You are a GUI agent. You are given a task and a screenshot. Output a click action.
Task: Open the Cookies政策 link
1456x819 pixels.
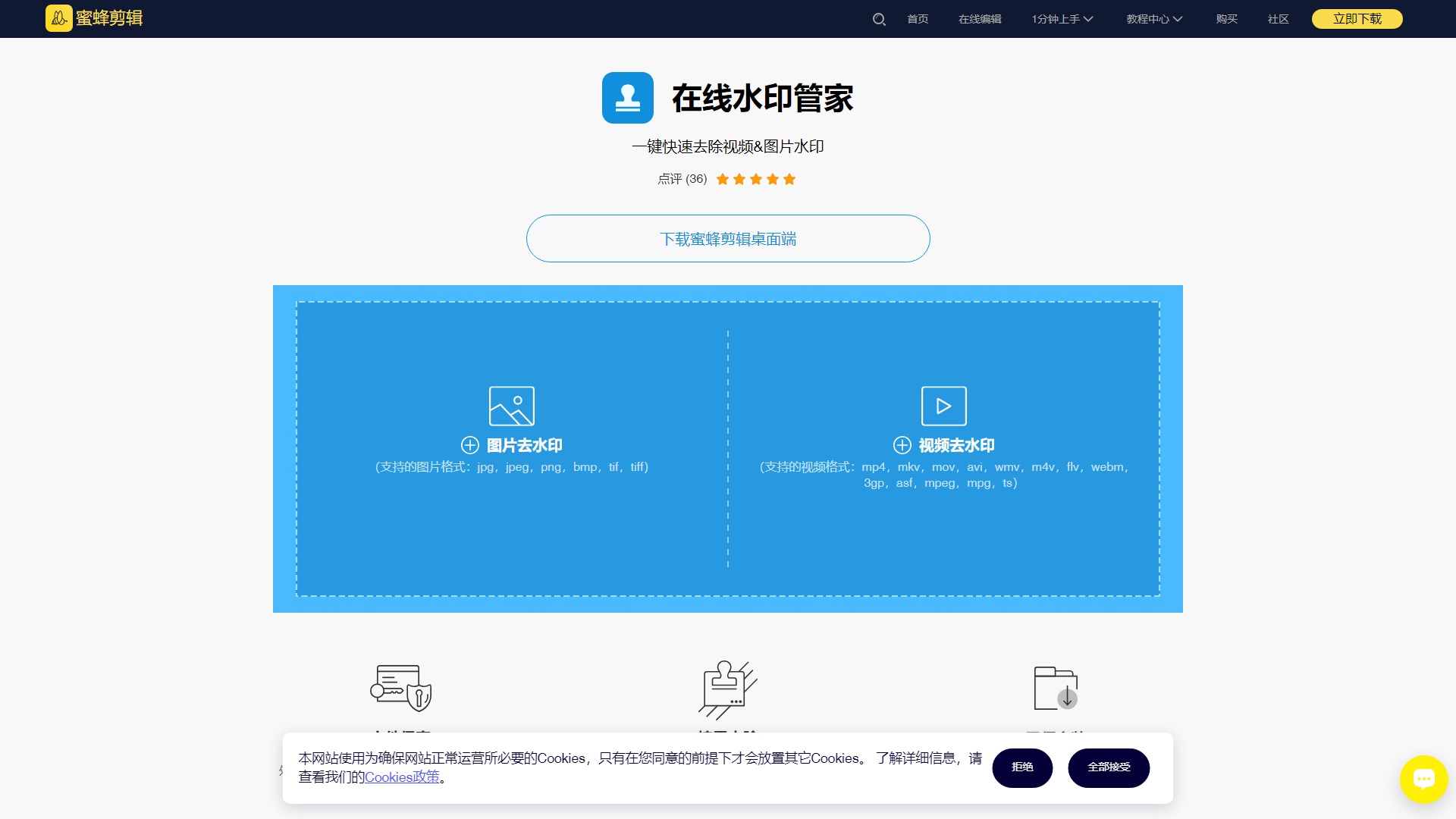pos(402,777)
